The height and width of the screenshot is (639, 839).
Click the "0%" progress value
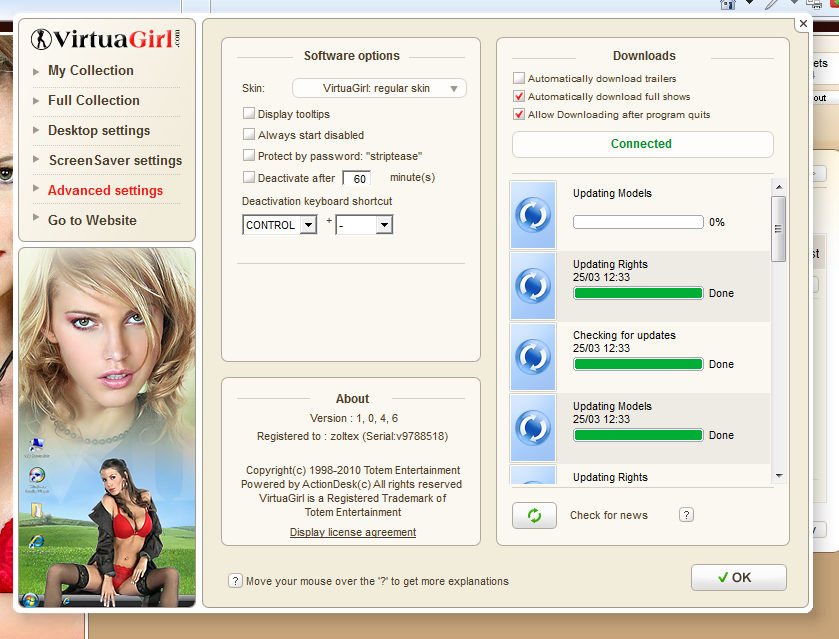(716, 223)
